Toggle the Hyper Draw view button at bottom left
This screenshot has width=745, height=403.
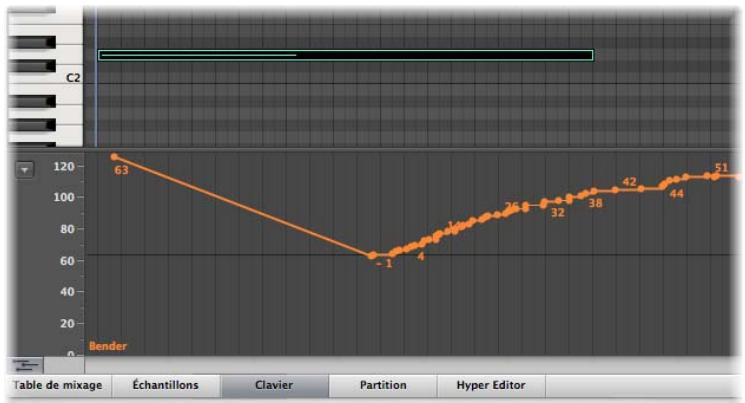tap(26, 365)
